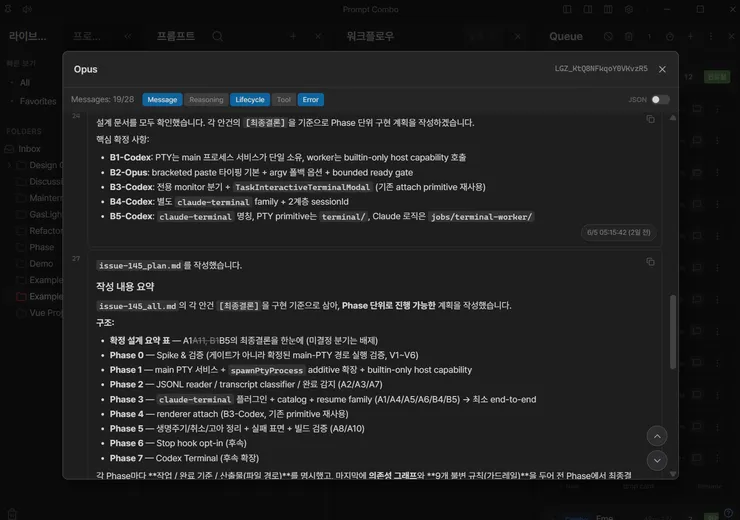Click the Queue timer icon
Screen dimensions: 740x520
670,36
